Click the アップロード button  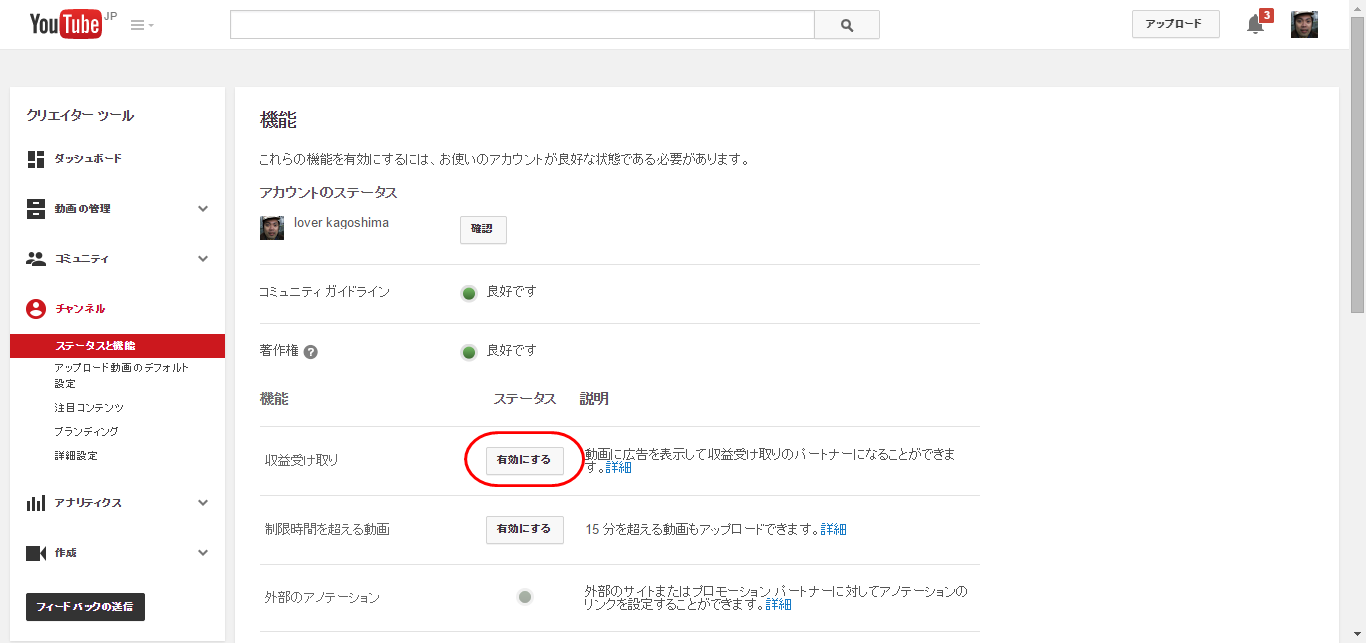coord(1175,24)
